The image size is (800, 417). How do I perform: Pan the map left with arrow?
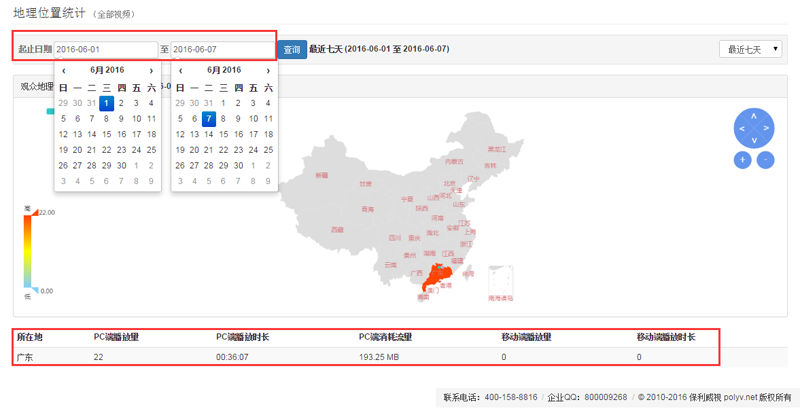pyautogui.click(x=741, y=128)
